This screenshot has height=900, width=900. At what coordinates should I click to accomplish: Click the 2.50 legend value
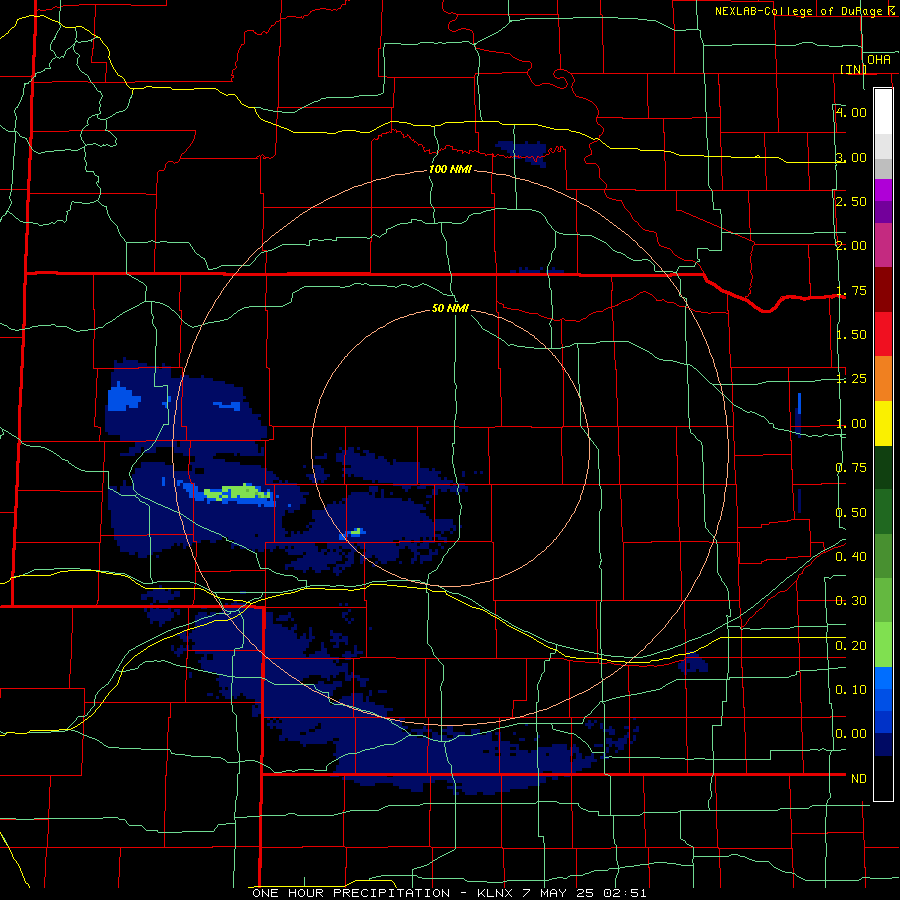tap(851, 201)
